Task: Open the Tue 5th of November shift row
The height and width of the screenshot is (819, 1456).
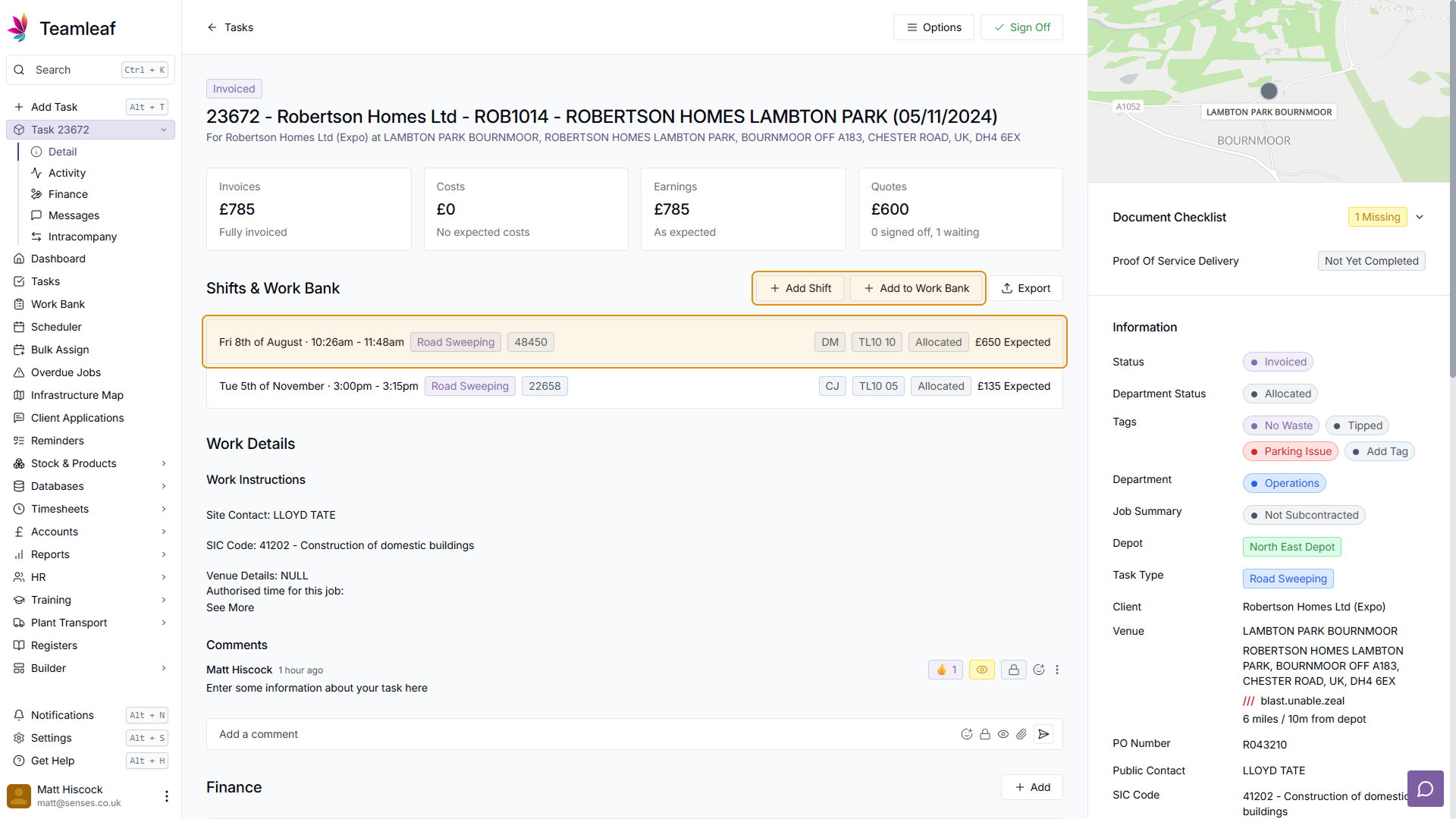Action: click(635, 386)
